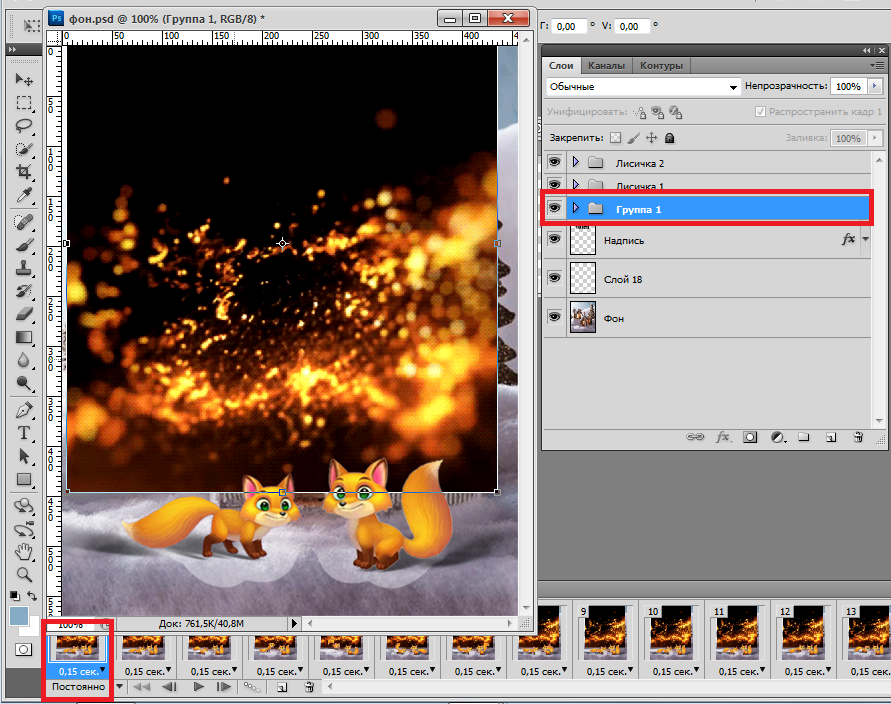Select the Hand tool
Image resolution: width=891 pixels, height=704 pixels.
coord(23,551)
